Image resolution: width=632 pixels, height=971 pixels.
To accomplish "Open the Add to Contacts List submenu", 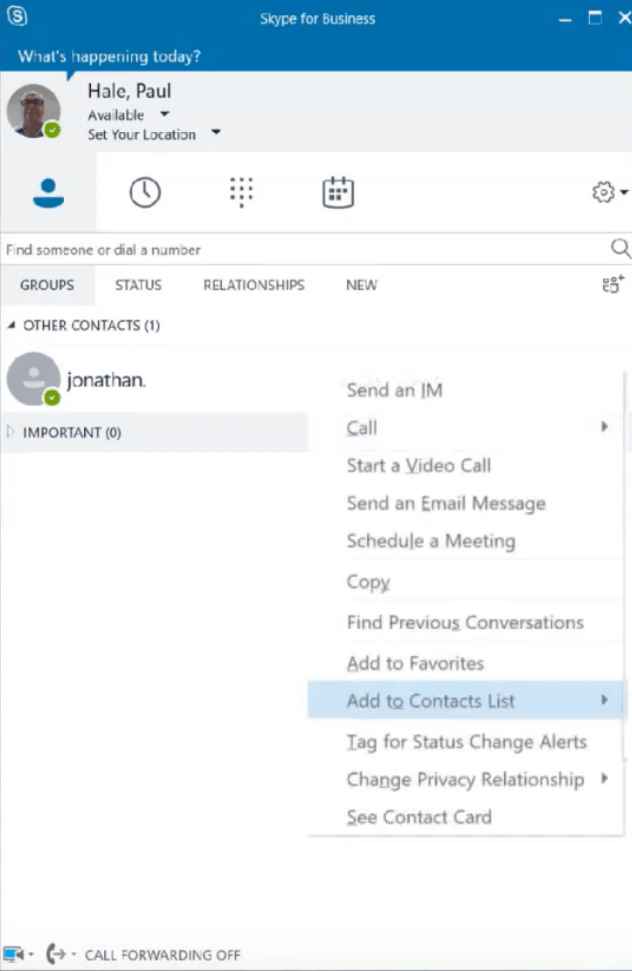I will (431, 701).
